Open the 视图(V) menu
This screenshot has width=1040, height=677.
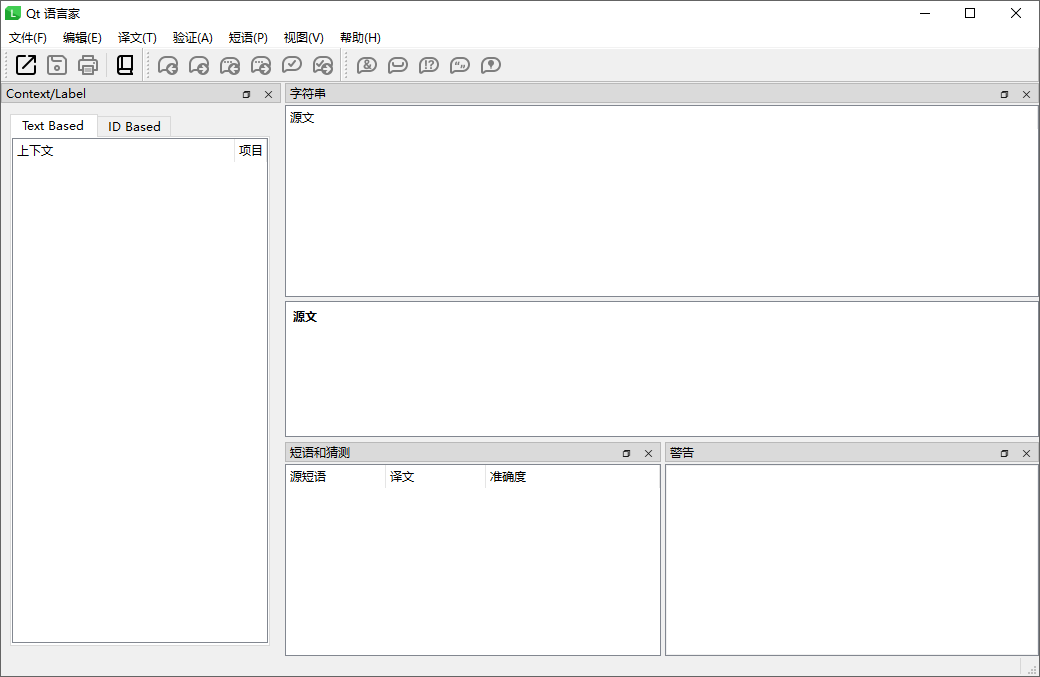304,38
